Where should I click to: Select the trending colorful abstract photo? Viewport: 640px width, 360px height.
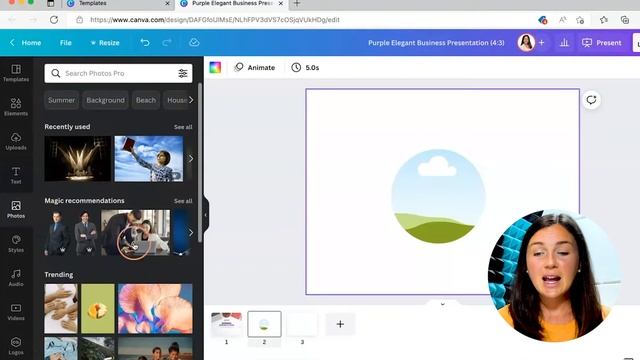pos(155,309)
